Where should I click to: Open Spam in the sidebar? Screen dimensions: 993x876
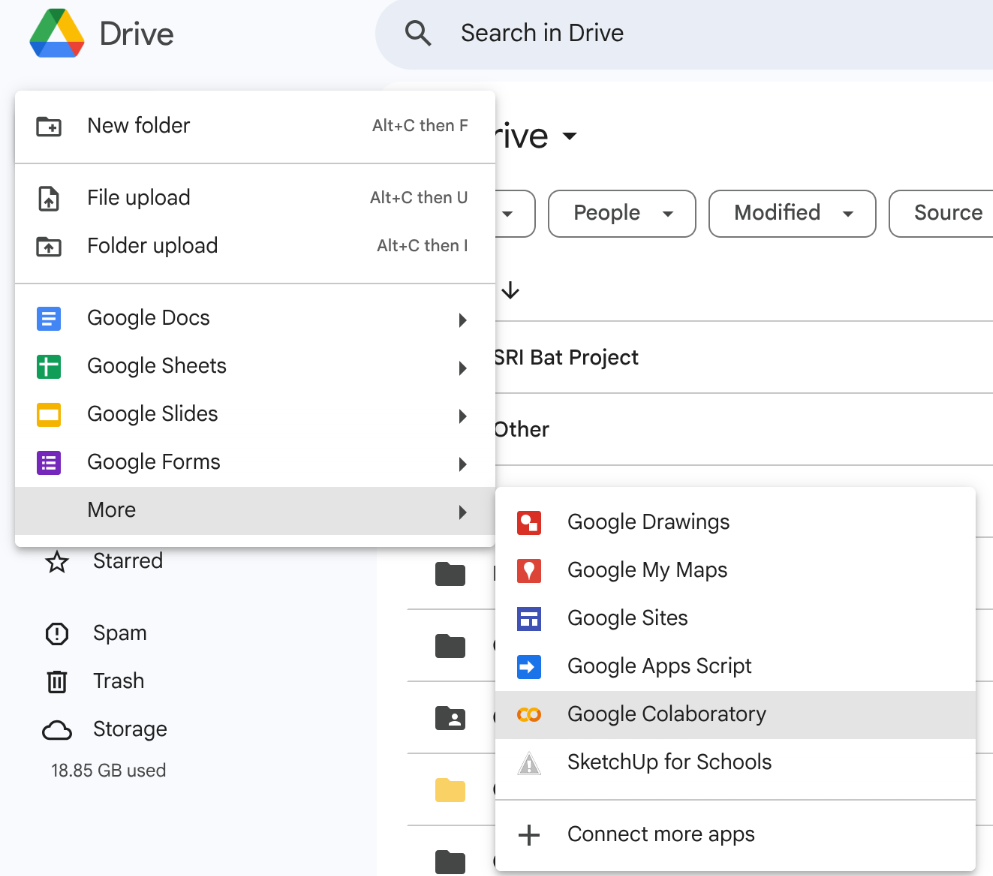[119, 633]
